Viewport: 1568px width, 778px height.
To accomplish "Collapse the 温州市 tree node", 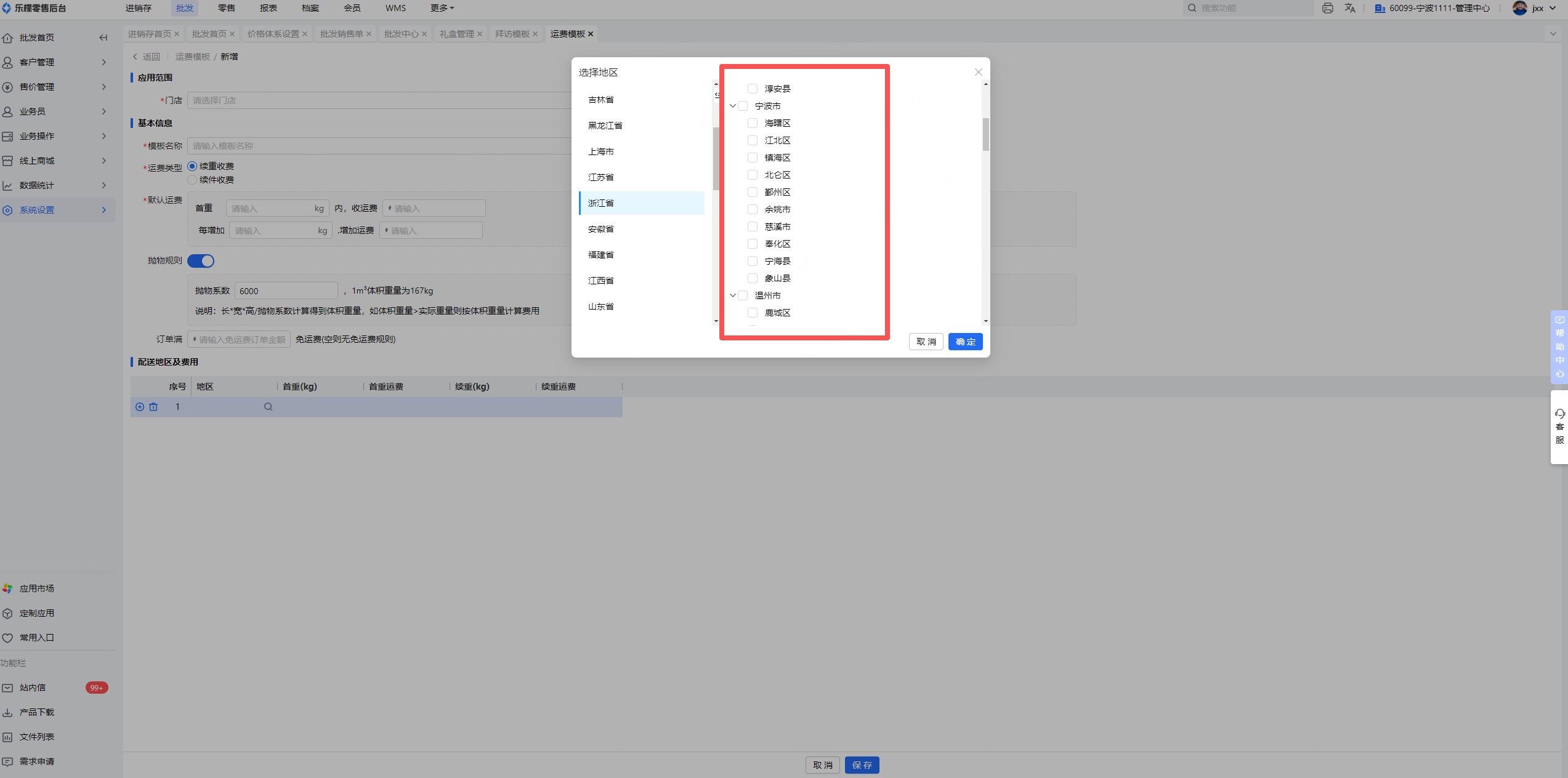I will (733, 295).
